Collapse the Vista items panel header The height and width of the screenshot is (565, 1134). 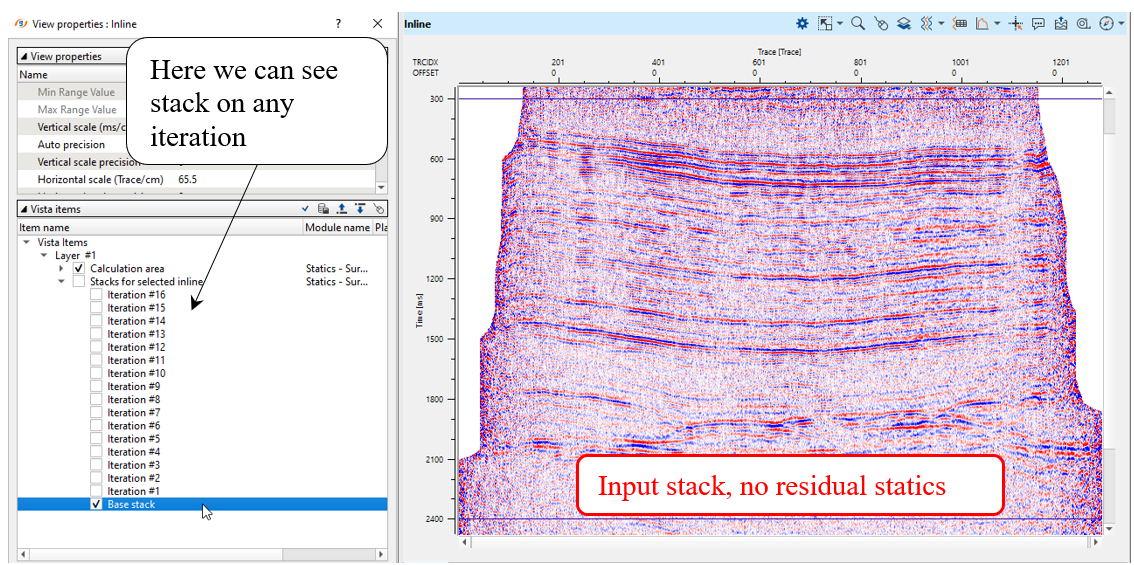(x=24, y=209)
